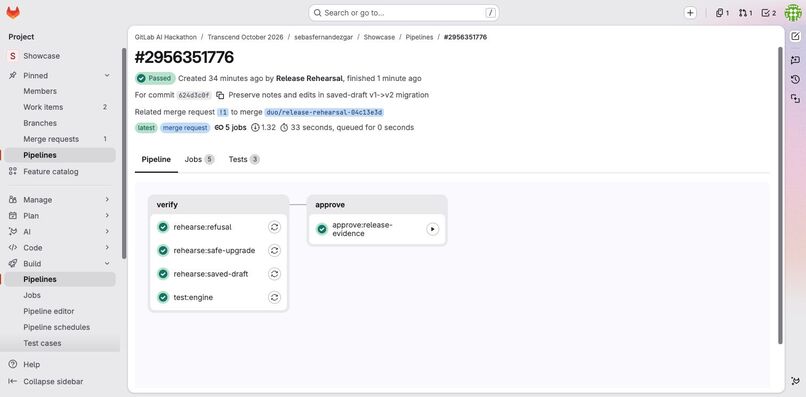Open related merge request !1 link
The width and height of the screenshot is (806, 397).
point(223,112)
